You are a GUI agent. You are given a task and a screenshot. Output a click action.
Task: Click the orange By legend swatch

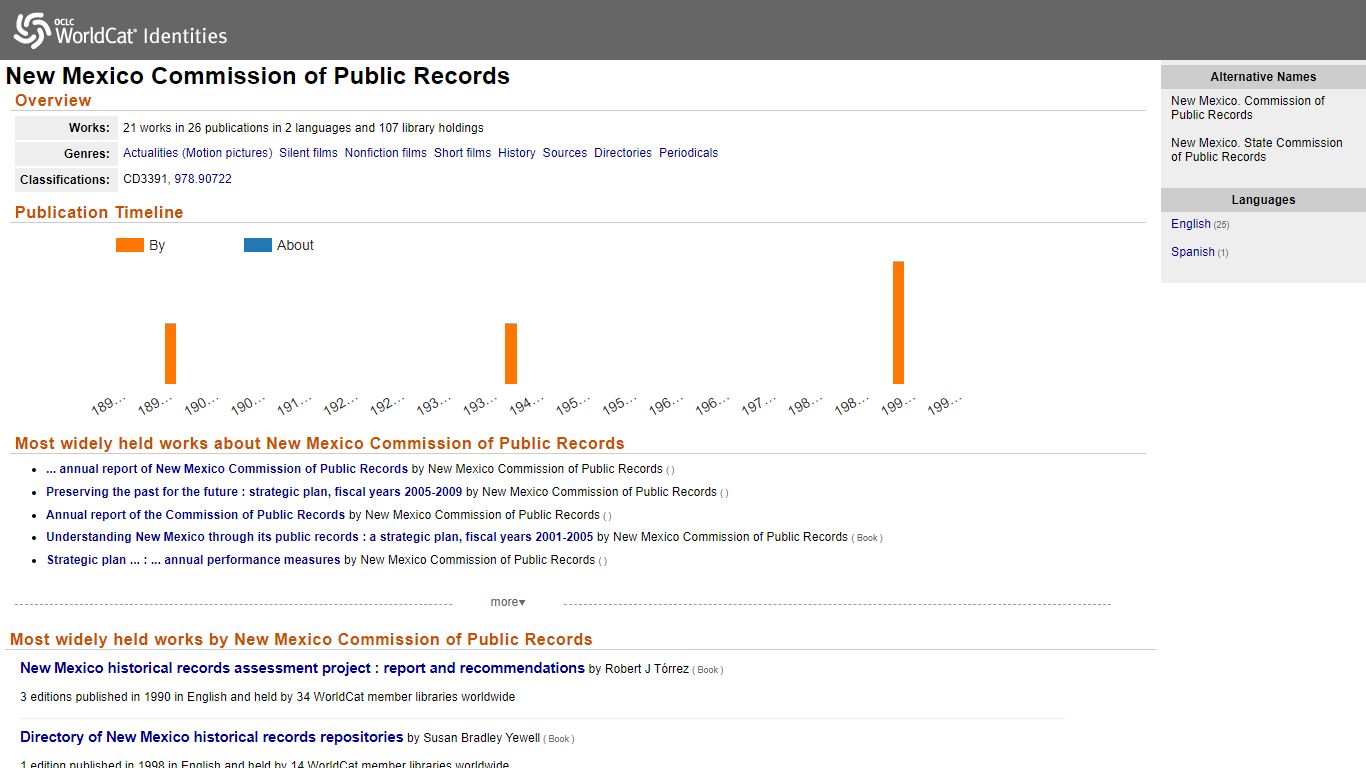[130, 245]
